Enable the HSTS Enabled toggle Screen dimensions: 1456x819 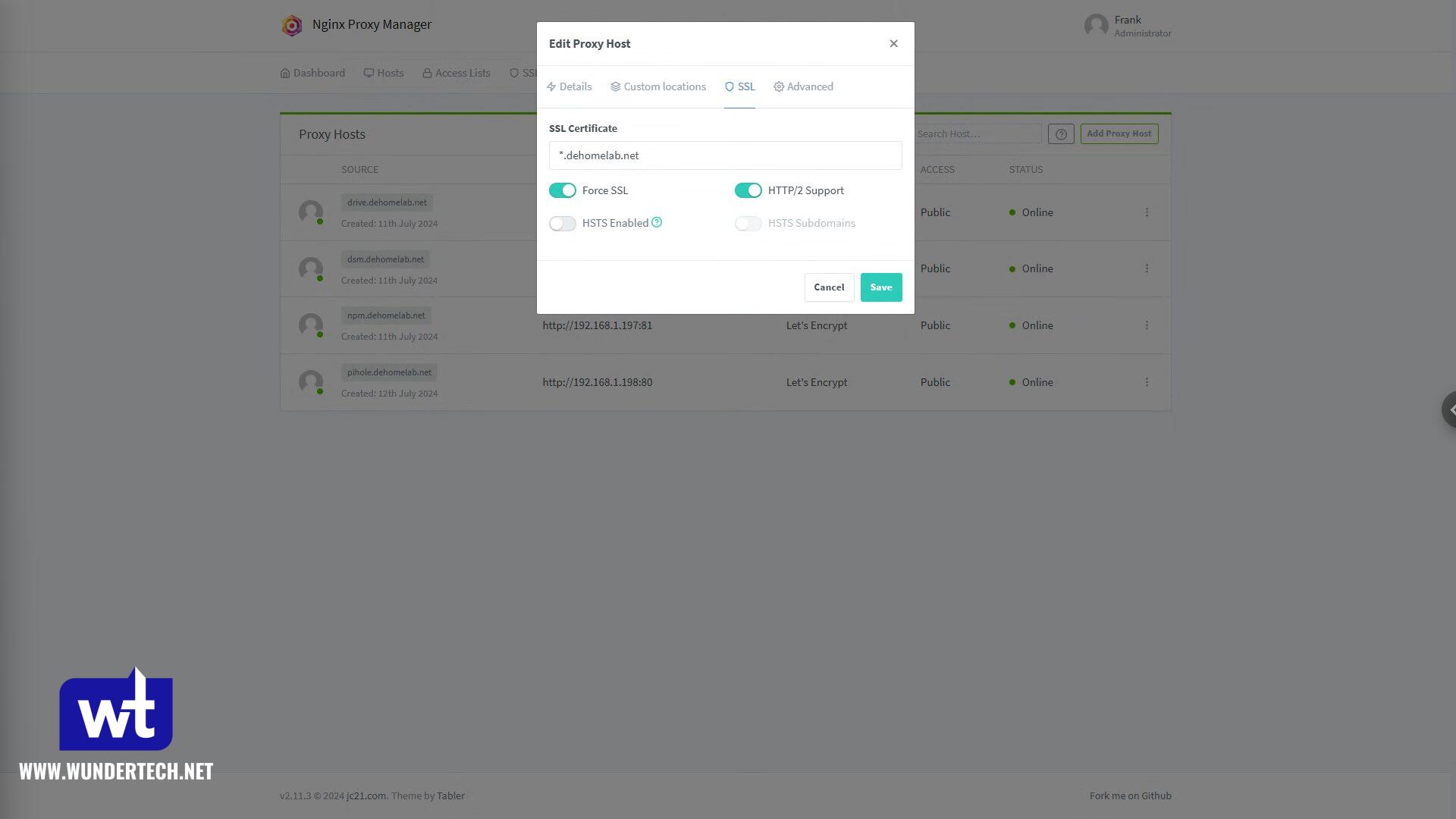point(562,223)
